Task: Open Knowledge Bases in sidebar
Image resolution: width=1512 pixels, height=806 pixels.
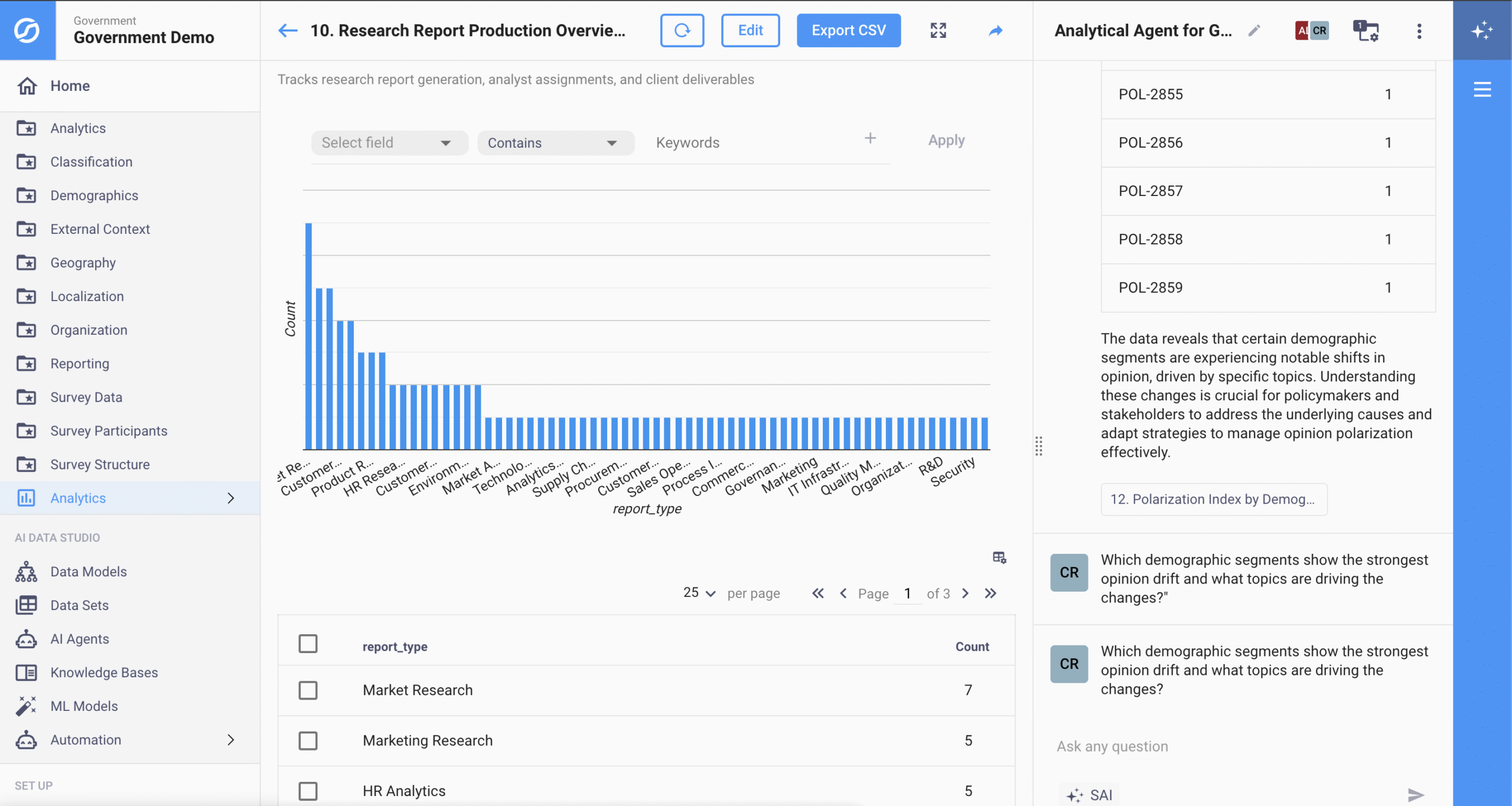Action: pyautogui.click(x=104, y=673)
